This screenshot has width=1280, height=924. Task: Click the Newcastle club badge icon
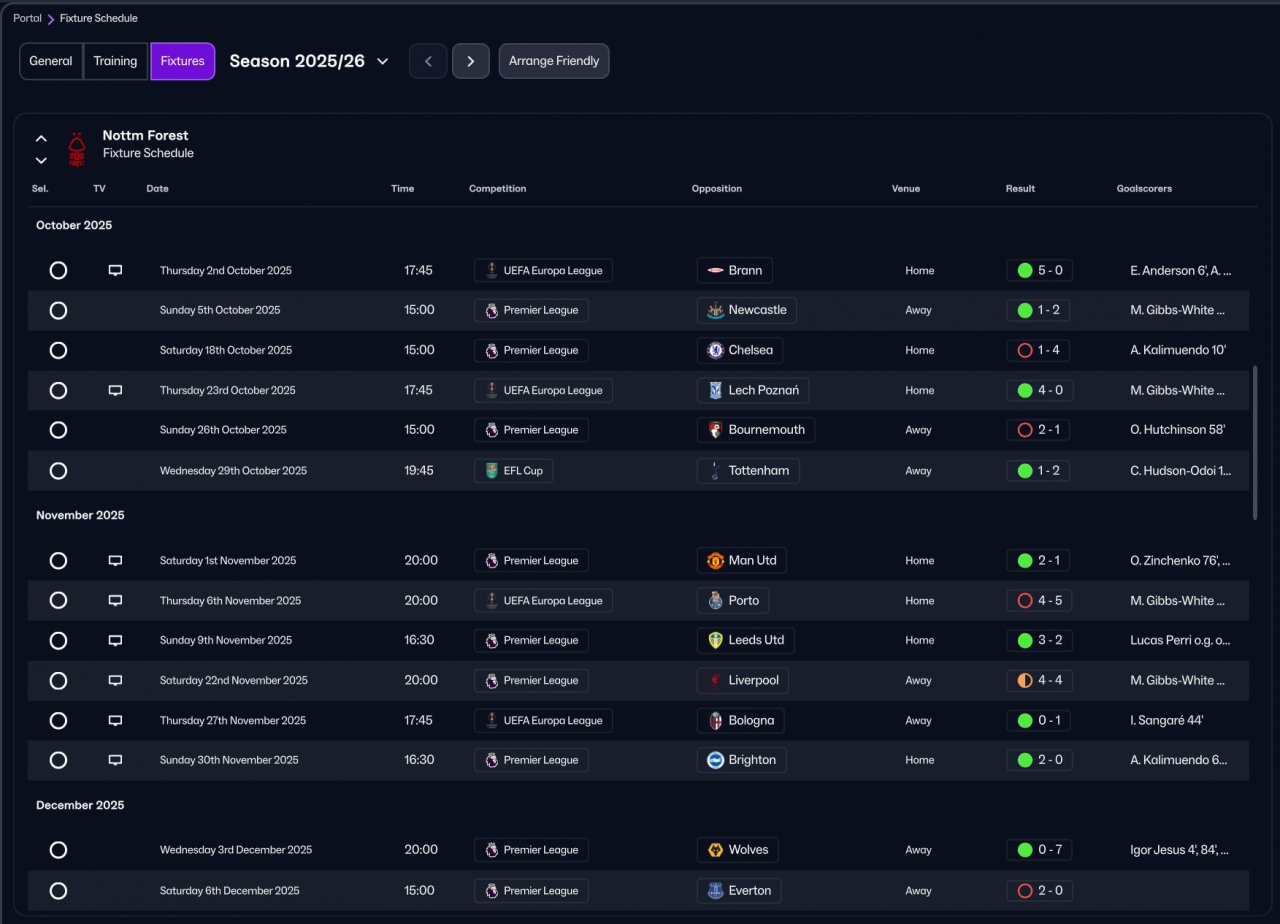click(x=715, y=310)
